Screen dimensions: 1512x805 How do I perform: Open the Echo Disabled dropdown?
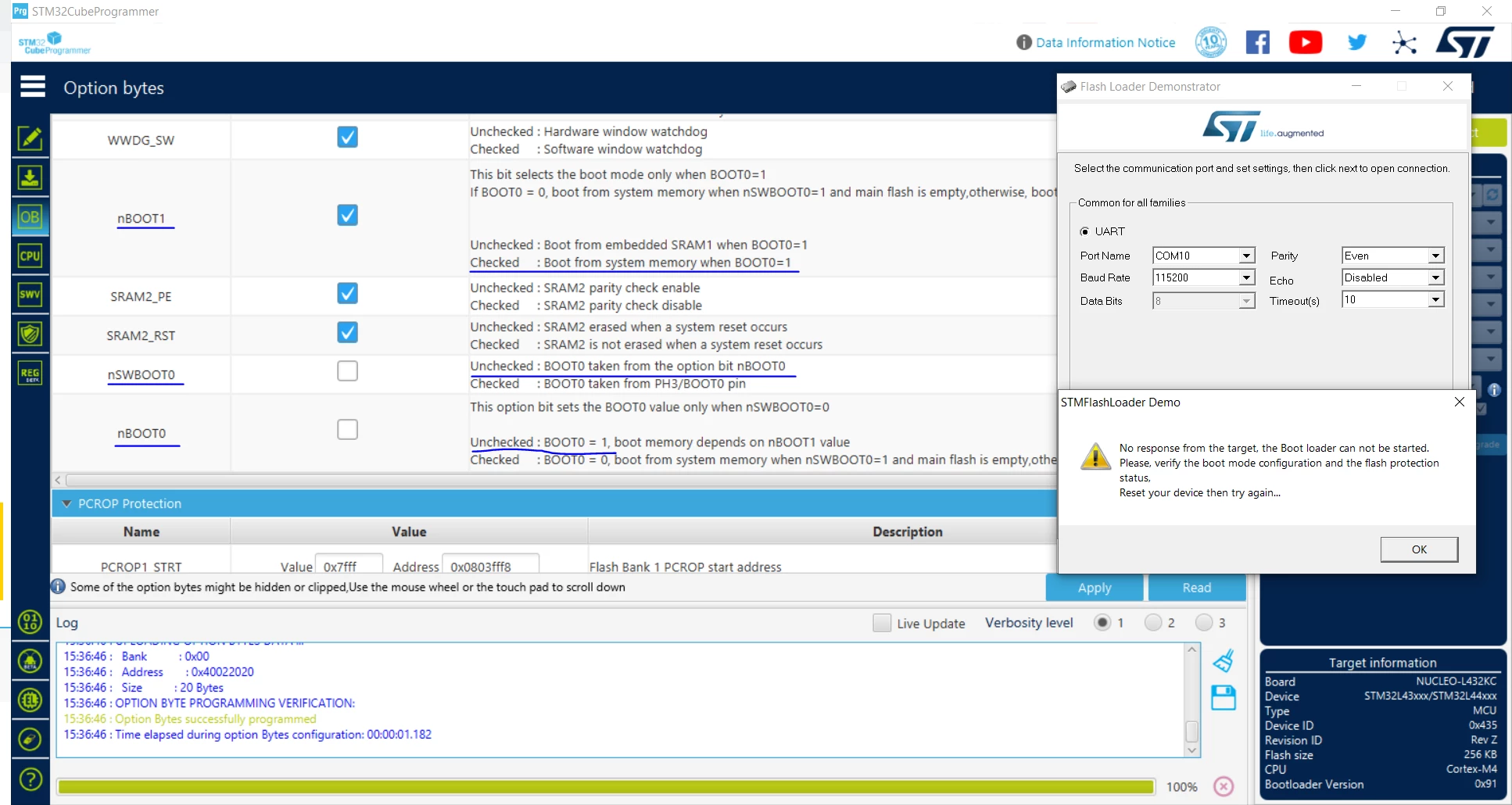pyautogui.click(x=1435, y=277)
